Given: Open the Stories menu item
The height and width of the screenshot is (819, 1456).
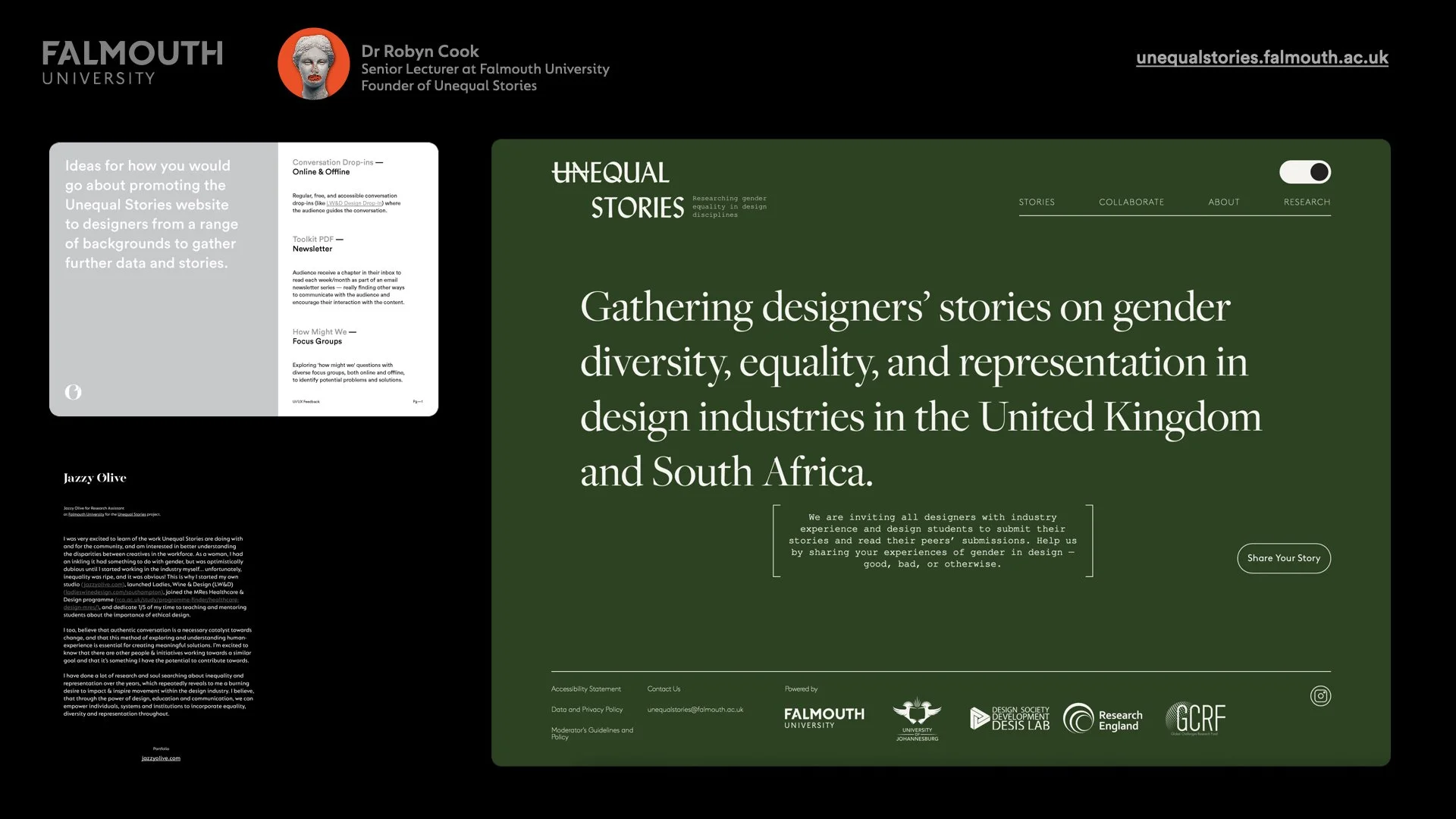Looking at the screenshot, I should (1036, 202).
